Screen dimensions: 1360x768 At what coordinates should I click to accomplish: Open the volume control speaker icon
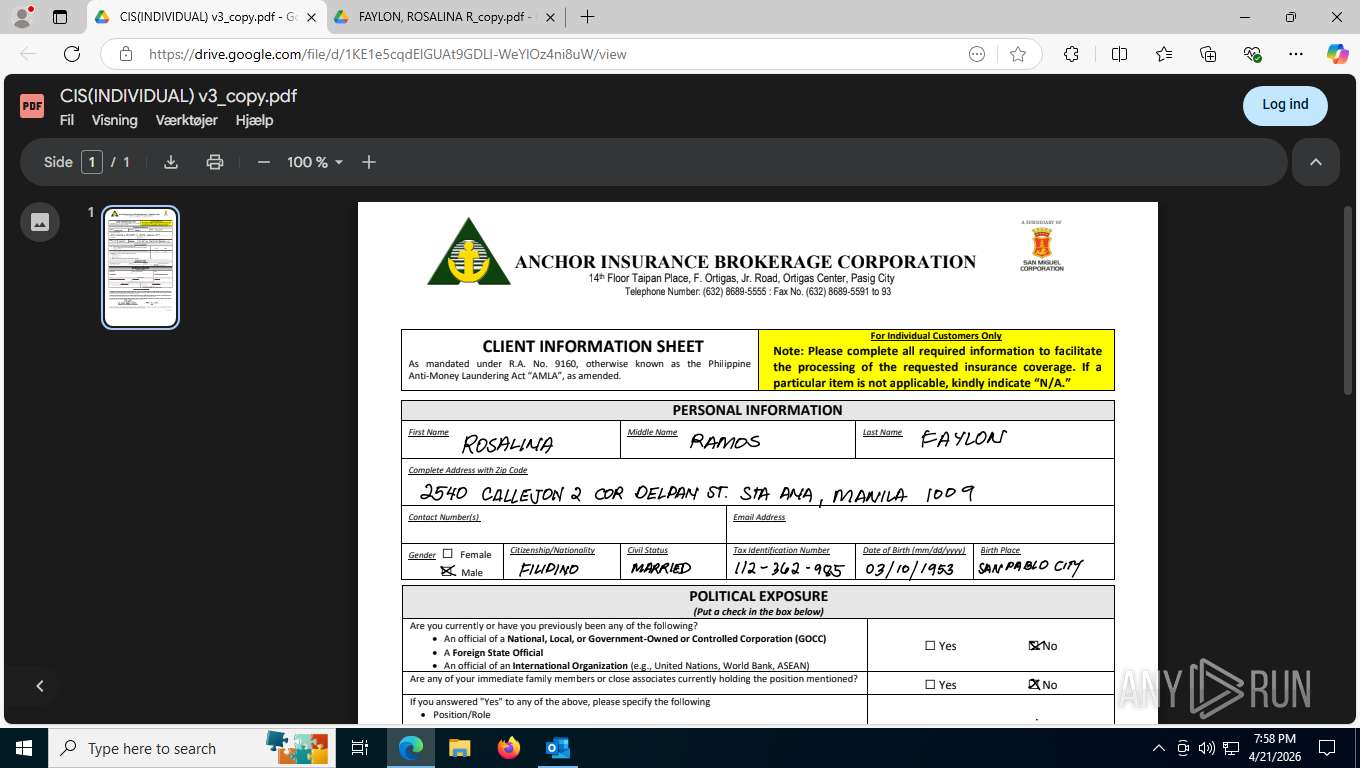[1207, 748]
